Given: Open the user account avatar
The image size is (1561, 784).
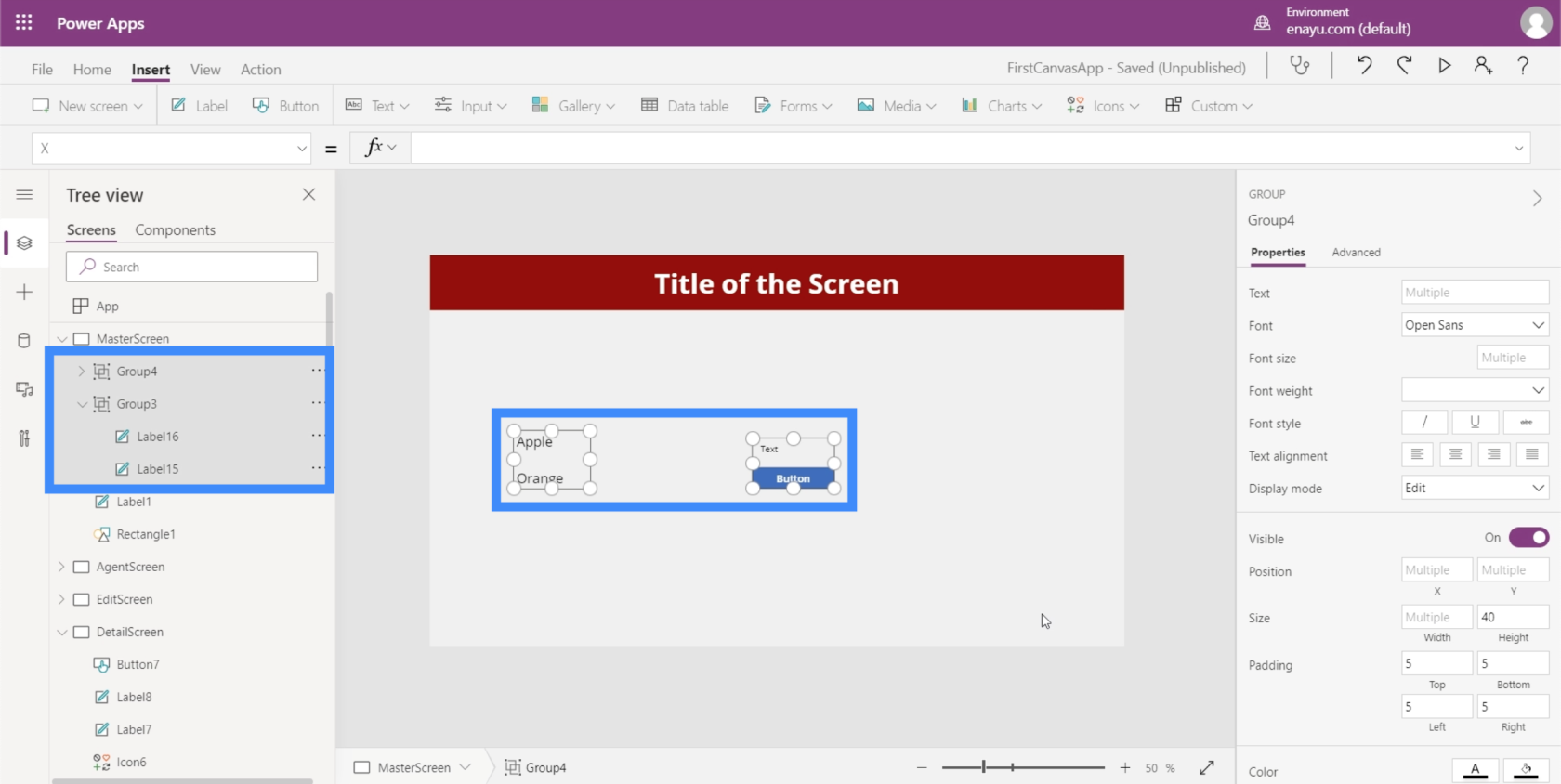Looking at the screenshot, I should coord(1535,22).
